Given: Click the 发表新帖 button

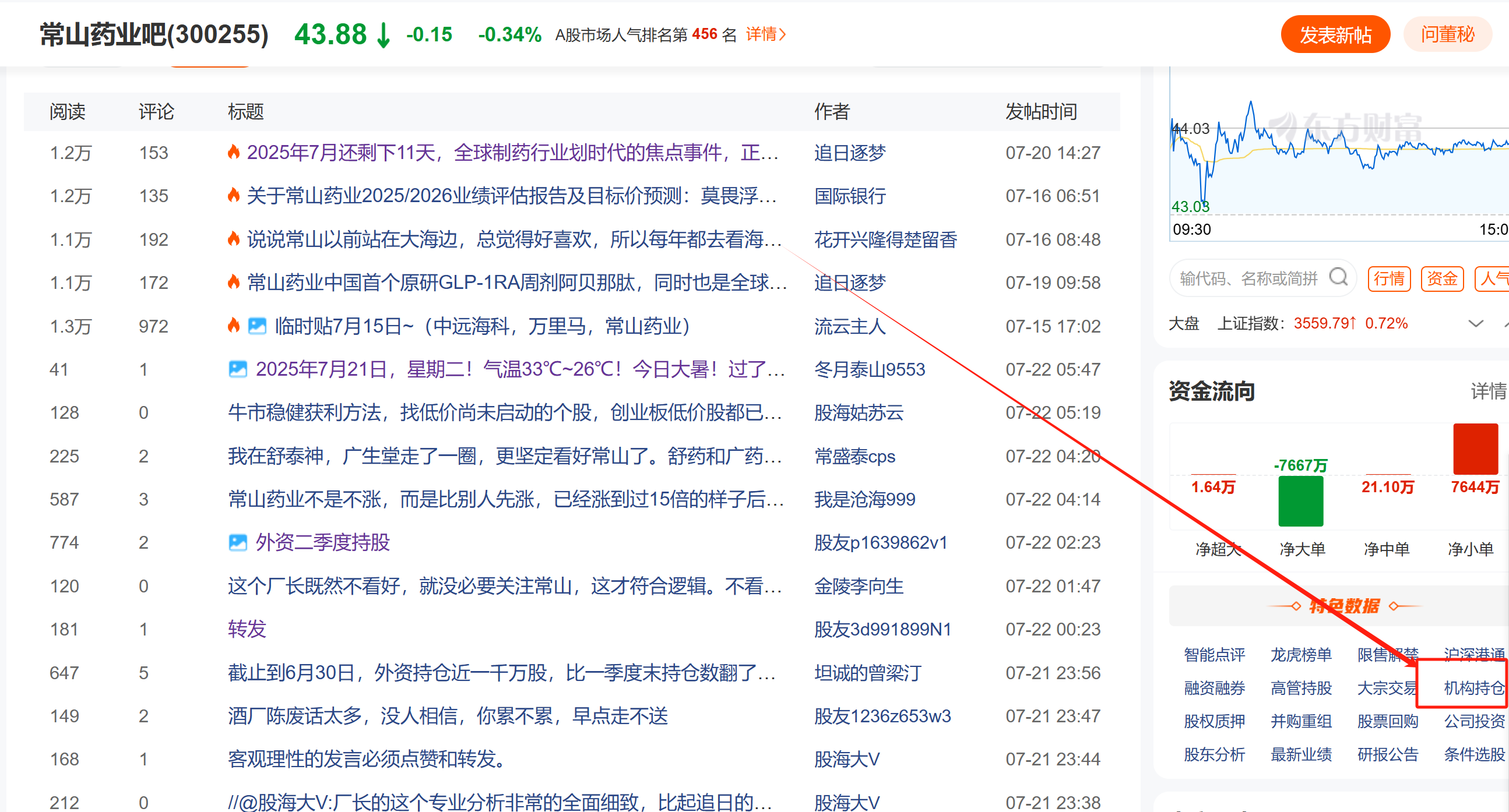Looking at the screenshot, I should coord(1335,34).
